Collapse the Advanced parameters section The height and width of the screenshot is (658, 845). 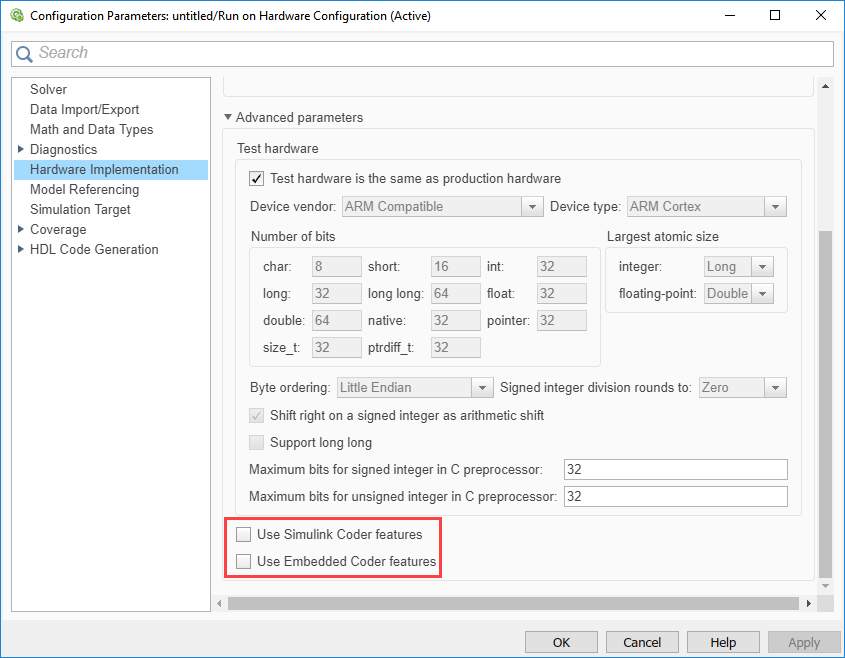[228, 118]
